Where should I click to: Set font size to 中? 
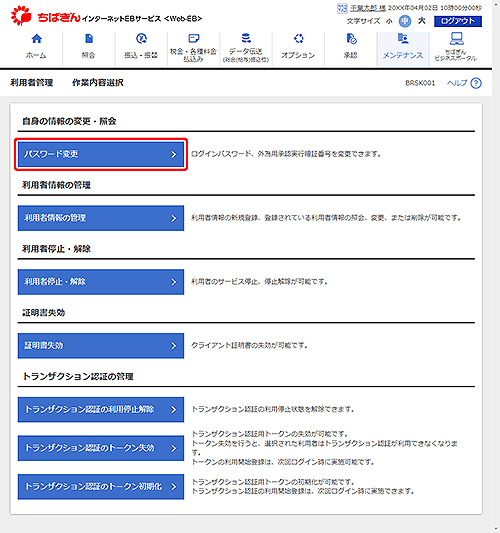click(x=404, y=21)
